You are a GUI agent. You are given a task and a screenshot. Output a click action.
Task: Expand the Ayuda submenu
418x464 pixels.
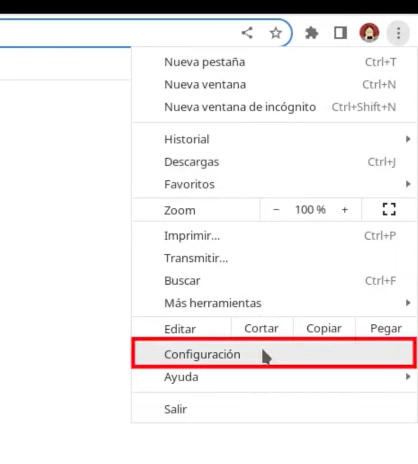(x=274, y=377)
